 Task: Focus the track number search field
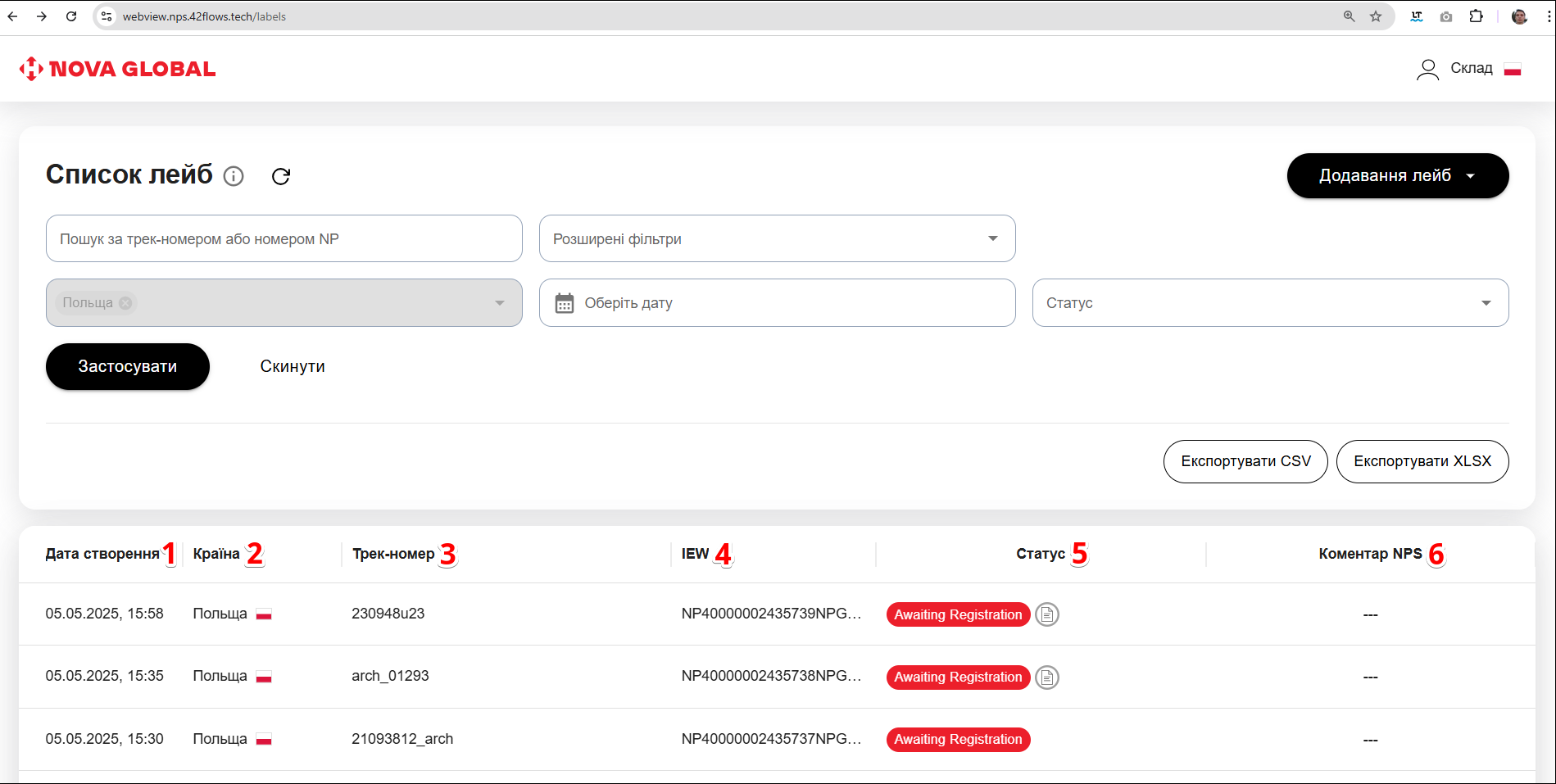[284, 238]
